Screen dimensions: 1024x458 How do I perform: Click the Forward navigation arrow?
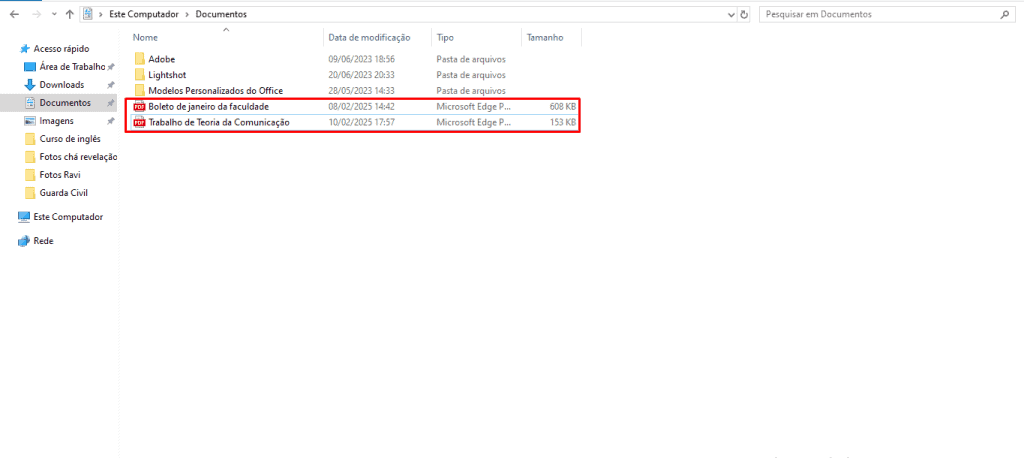[36, 14]
